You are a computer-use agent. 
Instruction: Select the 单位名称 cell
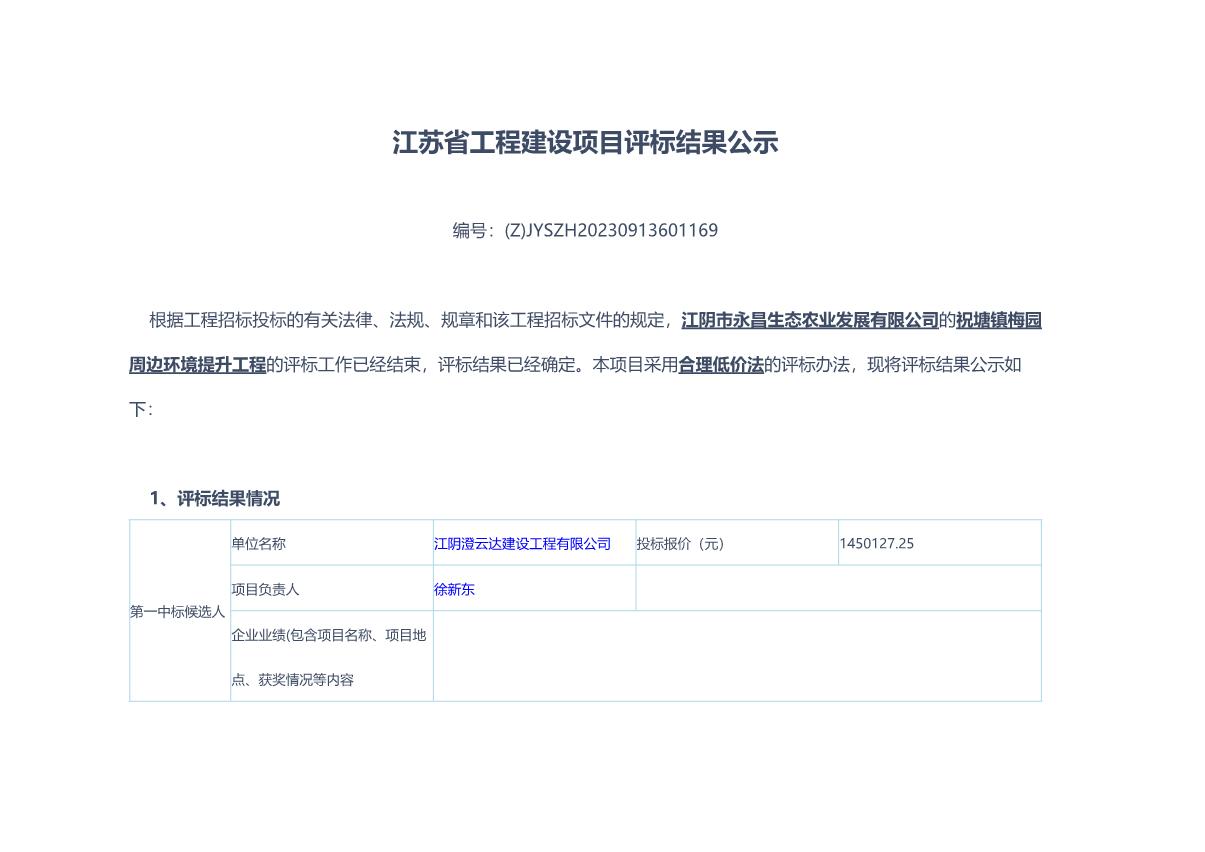332,543
